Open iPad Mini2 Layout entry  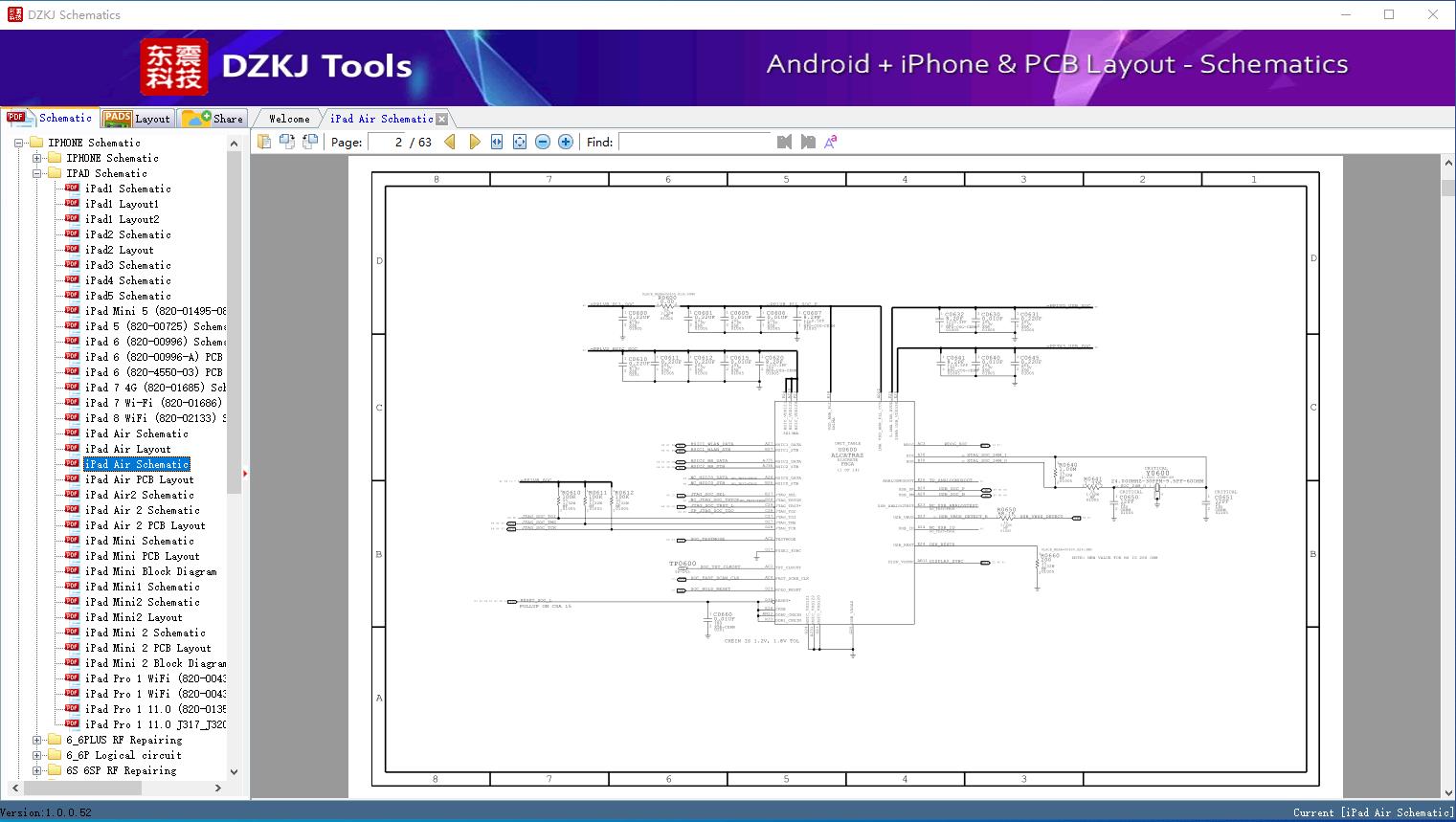pyautogui.click(x=134, y=617)
